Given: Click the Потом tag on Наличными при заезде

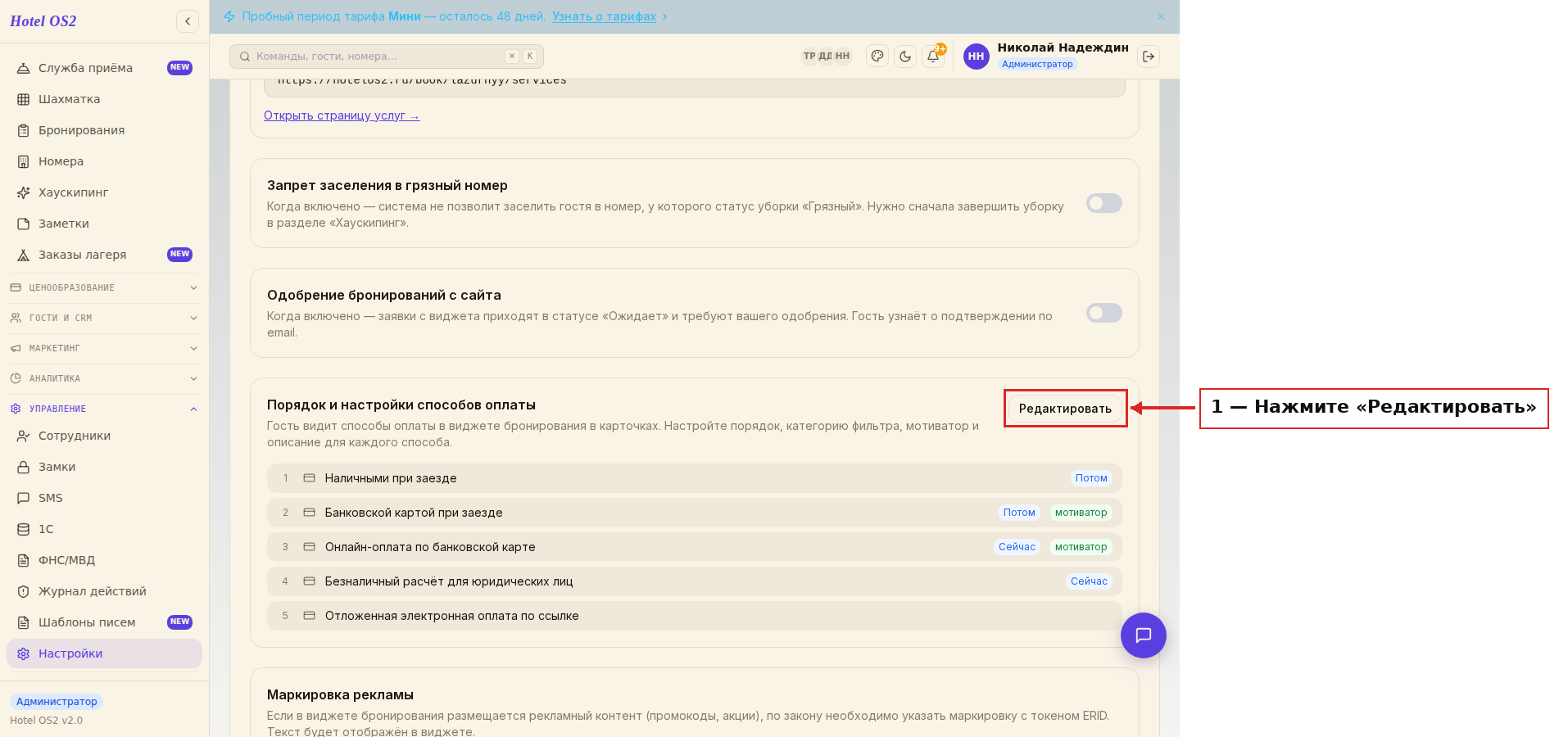Looking at the screenshot, I should [1091, 478].
